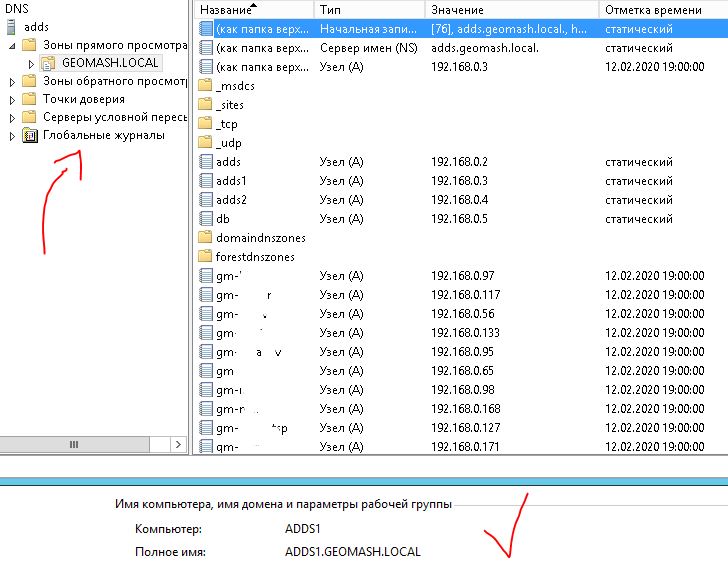Click the tree pane horizontal scrollbar thumb
This screenshot has width=728, height=567.
[74, 444]
